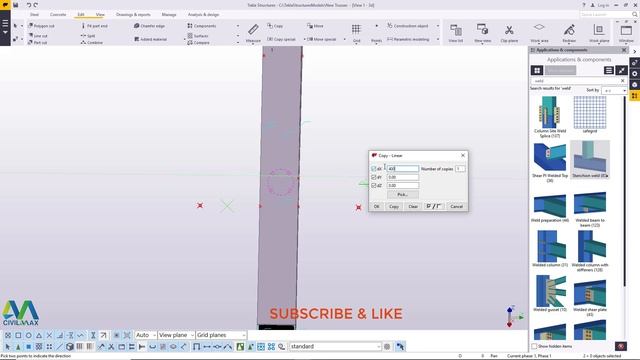This screenshot has width=640, height=360.
Task: Open components catalog list menu icon
Action: pyautogui.click(x=609, y=70)
